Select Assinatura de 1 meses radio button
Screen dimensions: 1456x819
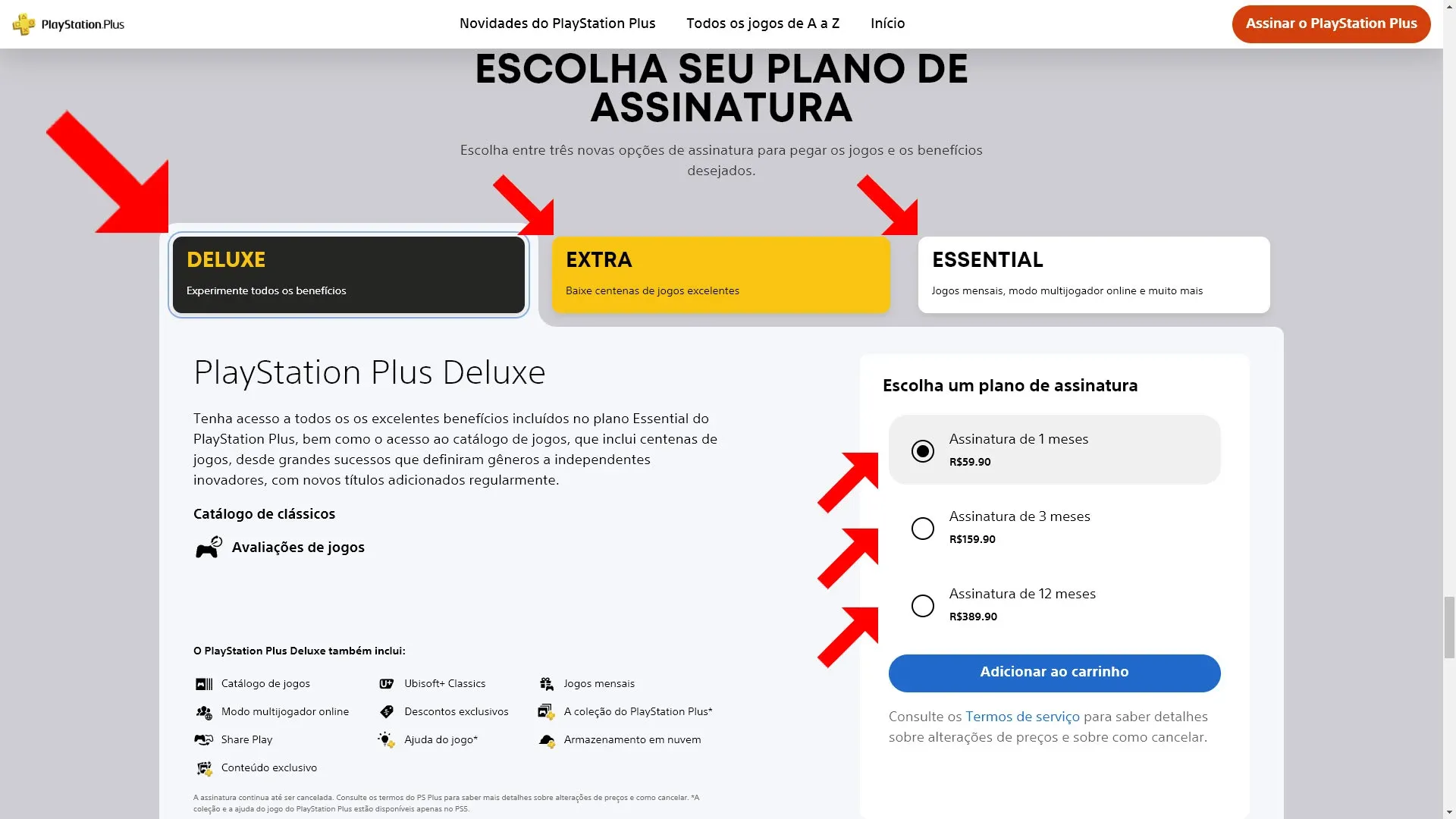922,450
